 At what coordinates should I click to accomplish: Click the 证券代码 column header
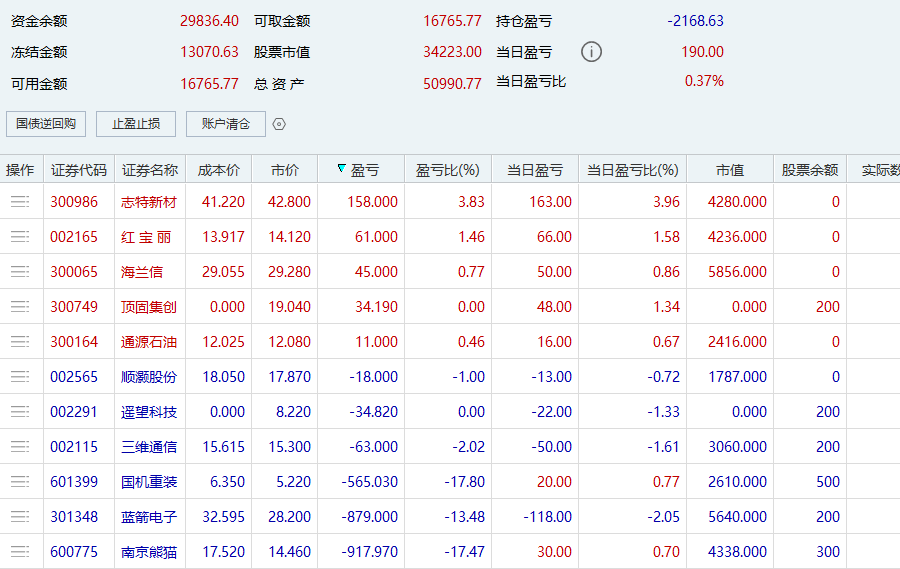tap(78, 170)
